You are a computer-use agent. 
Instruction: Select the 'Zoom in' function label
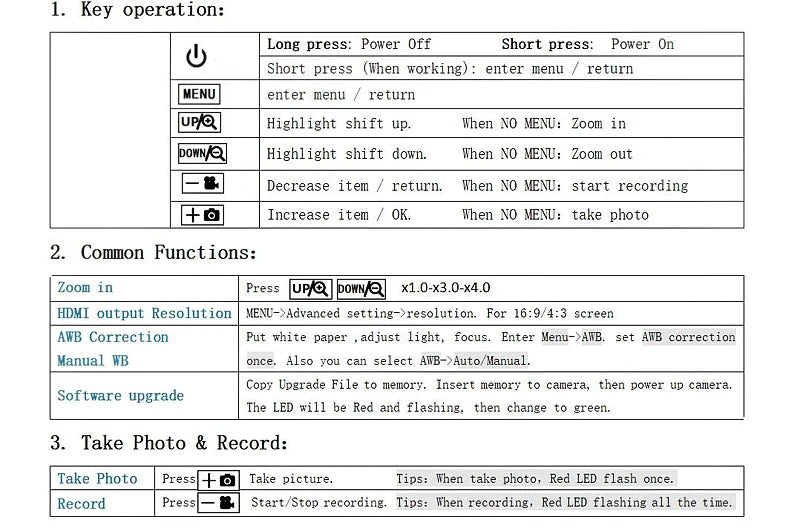click(x=85, y=288)
